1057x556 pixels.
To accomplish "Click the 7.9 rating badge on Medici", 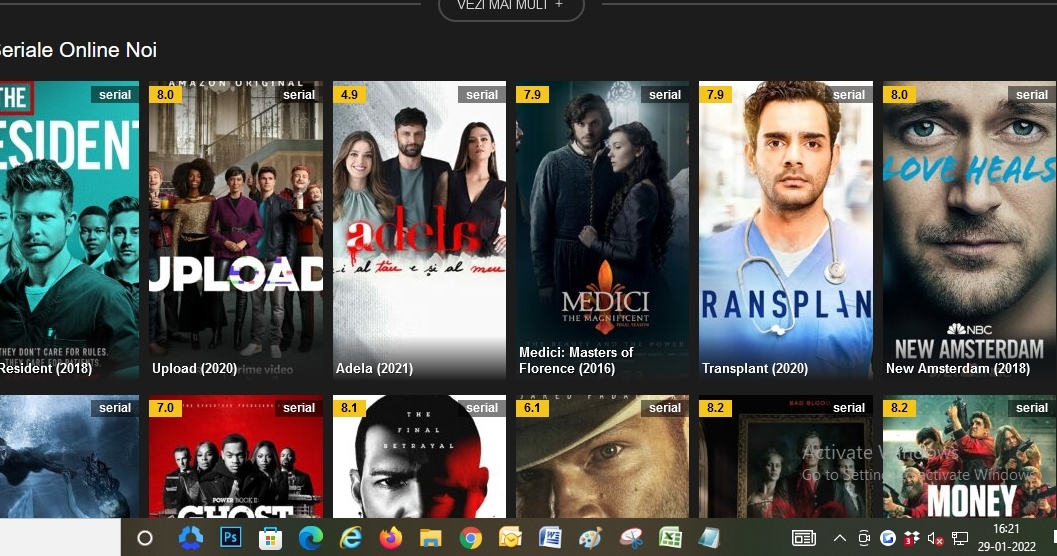I will pyautogui.click(x=533, y=94).
